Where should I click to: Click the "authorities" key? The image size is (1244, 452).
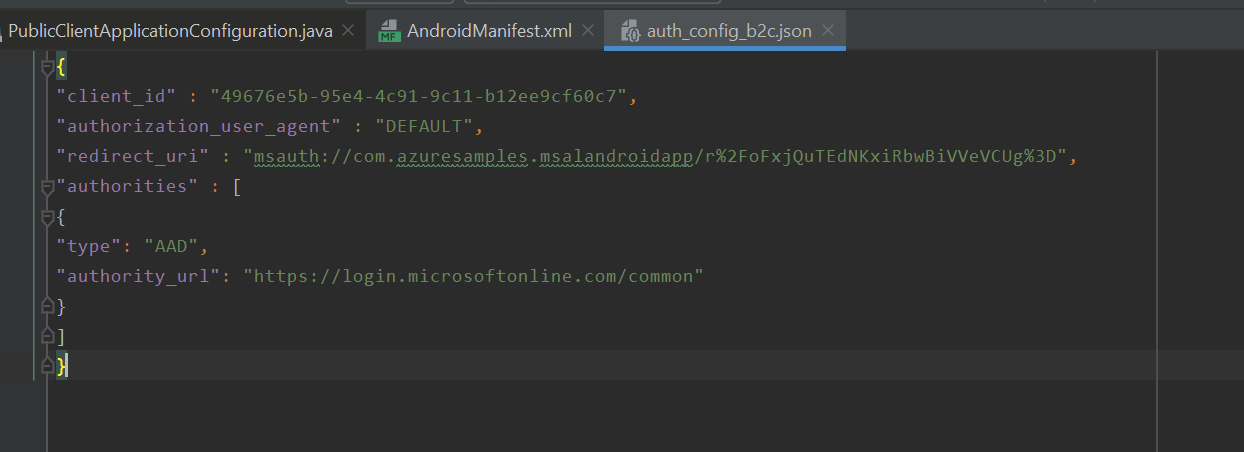pyautogui.click(x=128, y=187)
